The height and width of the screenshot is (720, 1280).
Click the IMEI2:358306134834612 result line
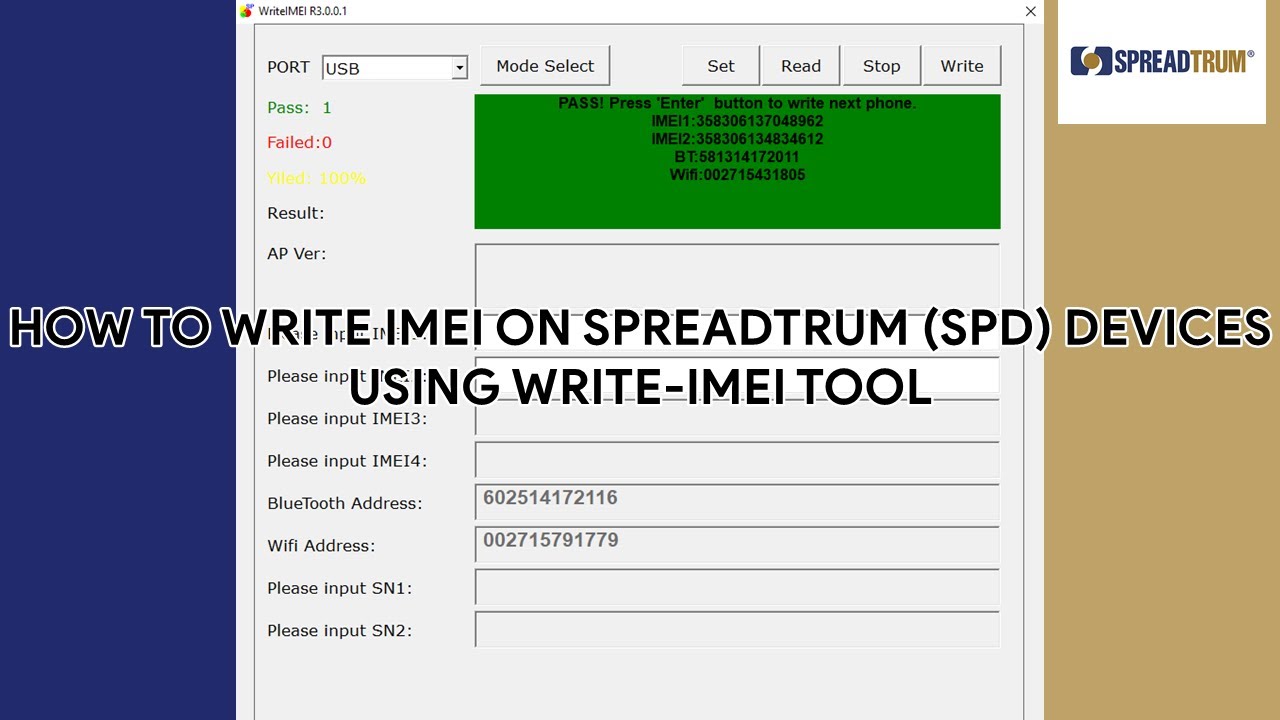tap(737, 139)
